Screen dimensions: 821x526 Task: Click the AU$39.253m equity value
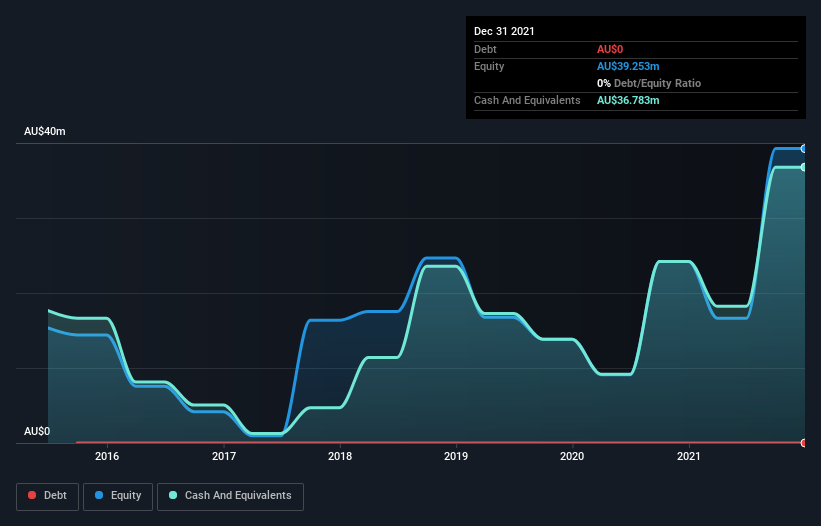(628, 66)
